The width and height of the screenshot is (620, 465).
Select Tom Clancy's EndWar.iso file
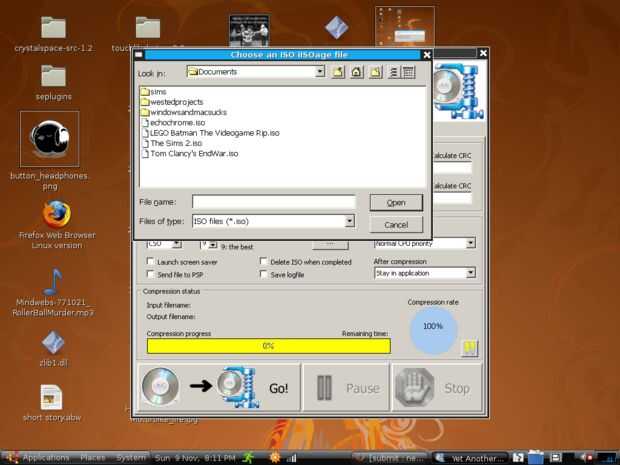pyautogui.click(x=190, y=153)
